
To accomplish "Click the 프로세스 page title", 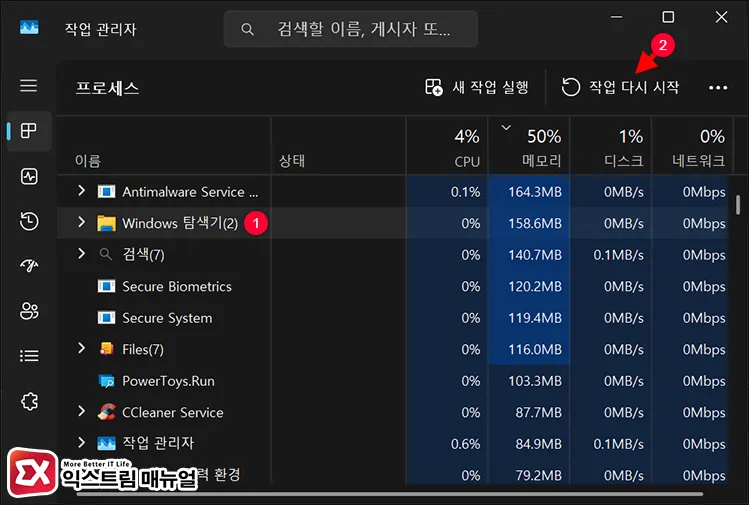I will (107, 88).
